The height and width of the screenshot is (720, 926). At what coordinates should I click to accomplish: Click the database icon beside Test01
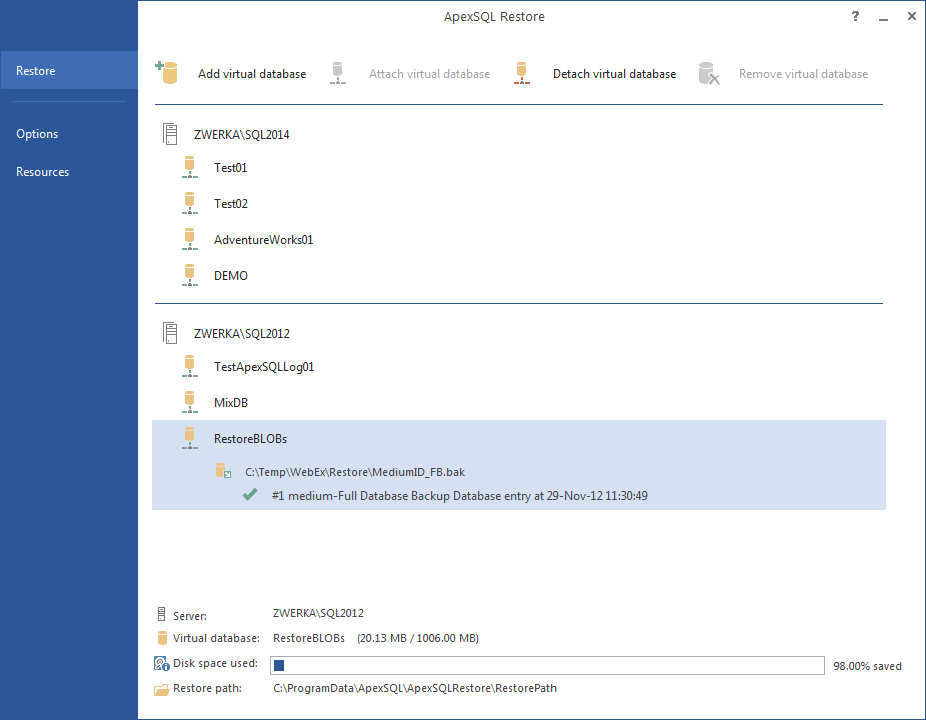pos(190,167)
